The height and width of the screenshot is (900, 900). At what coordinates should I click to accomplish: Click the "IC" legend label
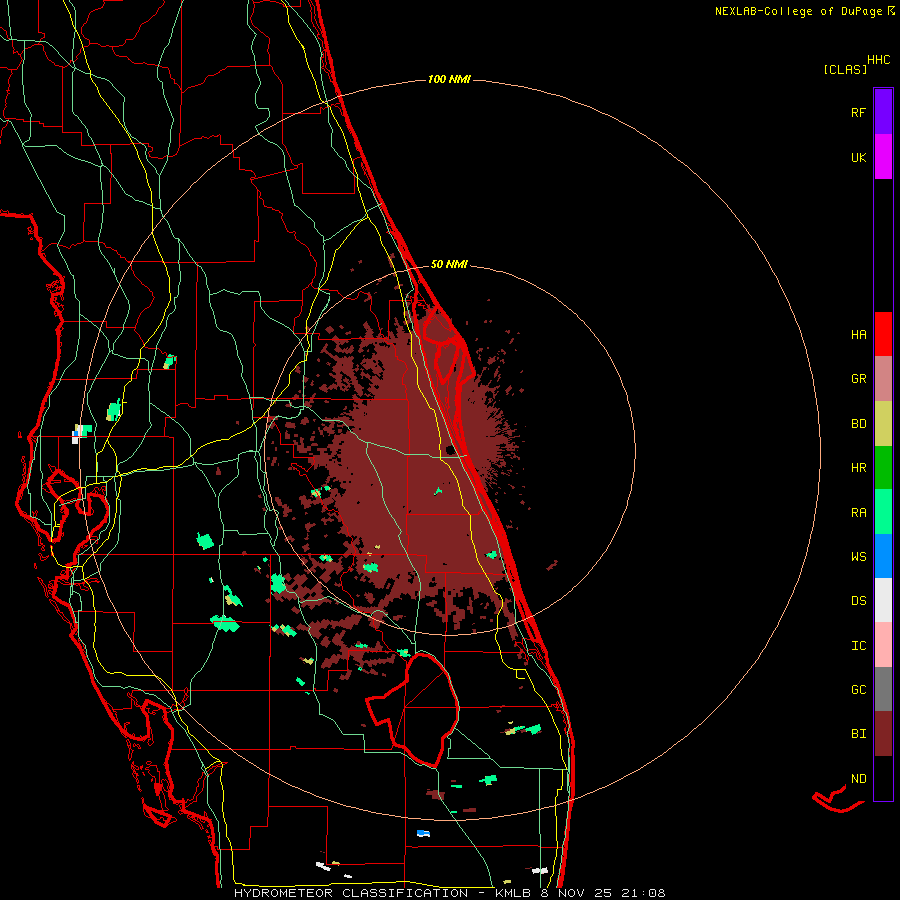[858, 646]
